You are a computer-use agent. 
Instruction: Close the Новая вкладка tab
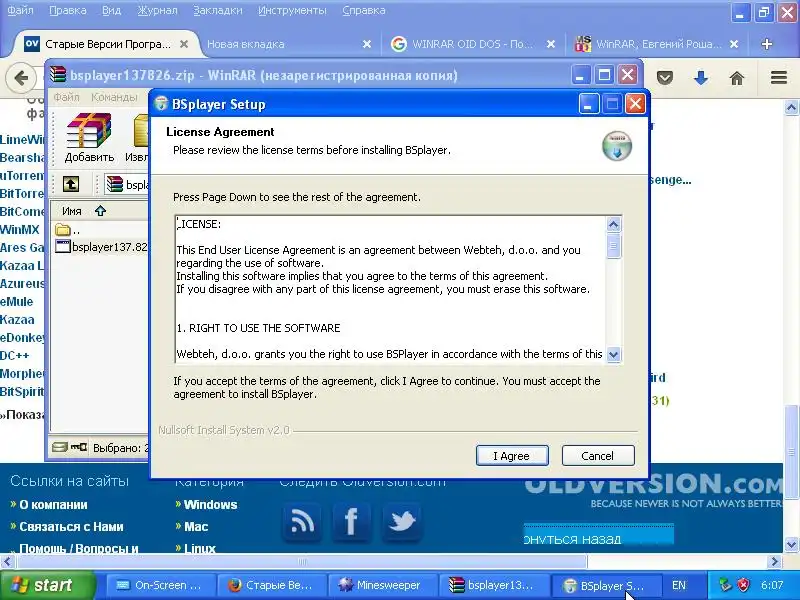[x=367, y=44]
